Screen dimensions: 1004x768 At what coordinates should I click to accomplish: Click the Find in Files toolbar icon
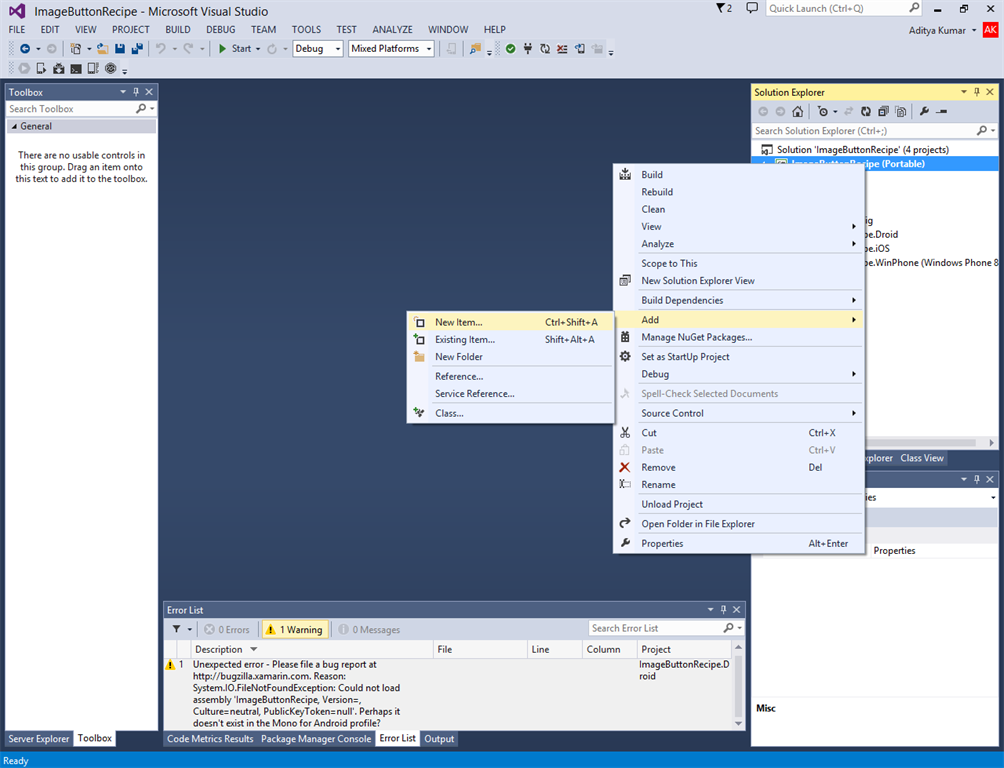click(475, 49)
